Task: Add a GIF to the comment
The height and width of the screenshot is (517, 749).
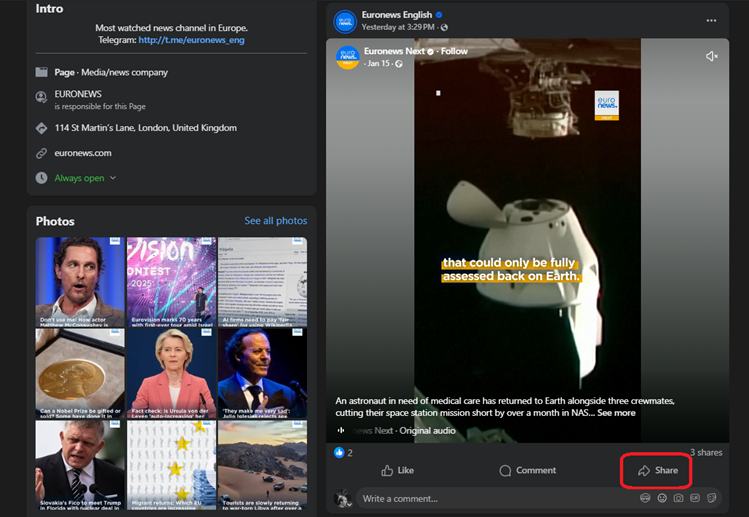Action: [695, 498]
